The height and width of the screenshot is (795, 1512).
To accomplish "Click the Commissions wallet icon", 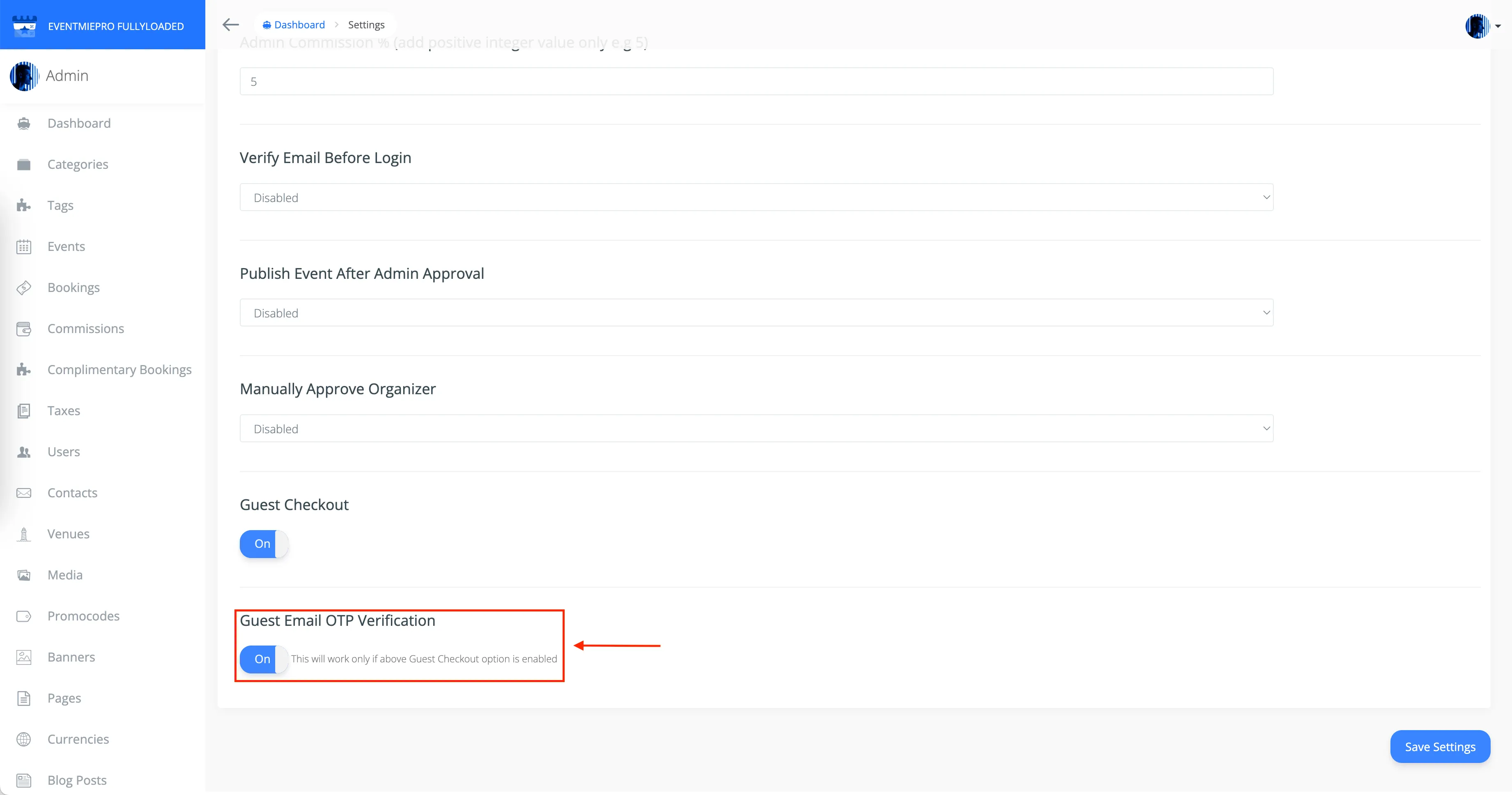I will pos(24,329).
